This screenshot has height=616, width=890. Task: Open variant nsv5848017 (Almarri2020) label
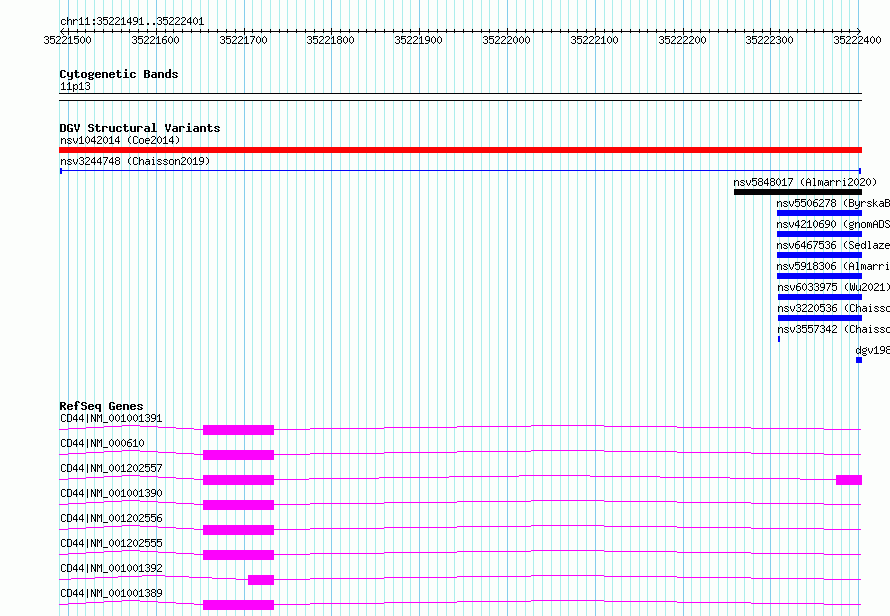[x=805, y=182]
